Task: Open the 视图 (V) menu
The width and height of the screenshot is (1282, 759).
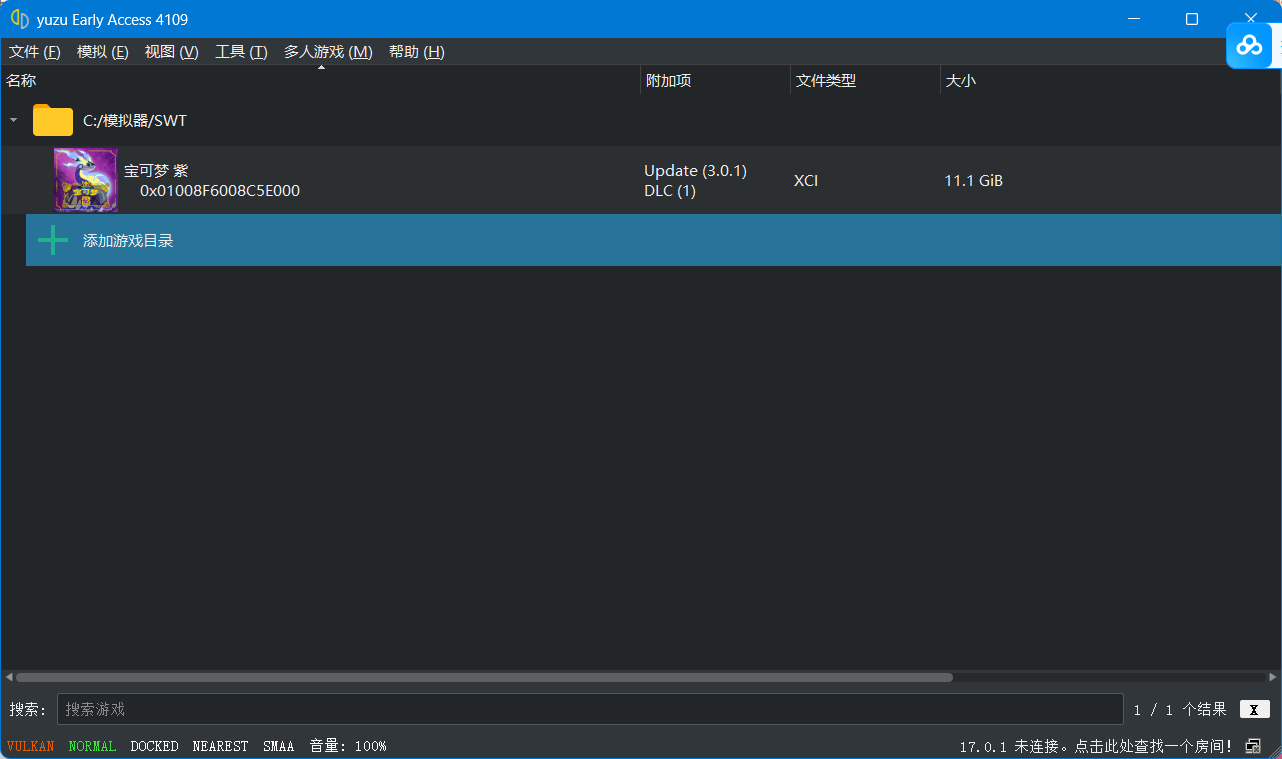Action: pyautogui.click(x=172, y=52)
